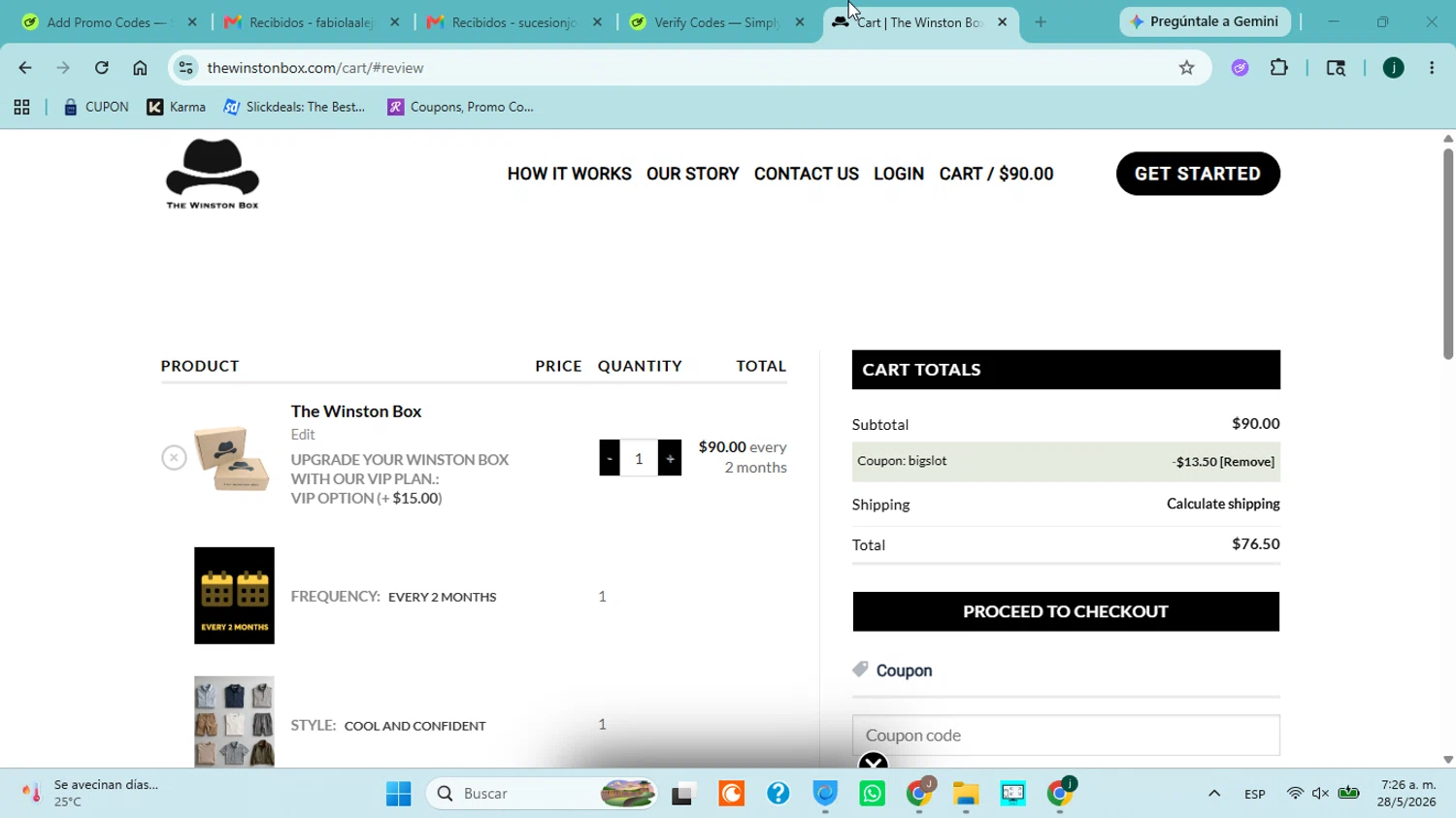This screenshot has height=818, width=1456.
Task: Click the muted volume tray icon
Action: (1320, 794)
